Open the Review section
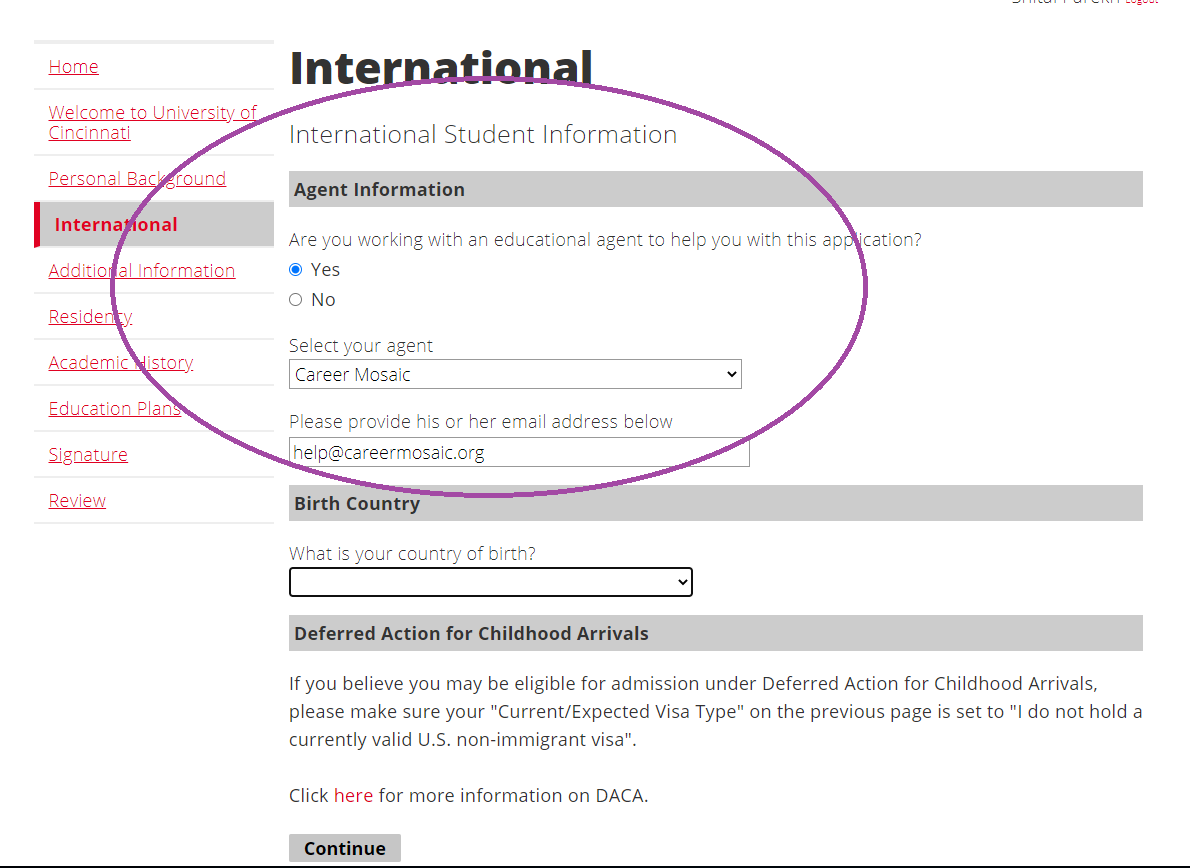The image size is (1190, 868). tap(77, 501)
